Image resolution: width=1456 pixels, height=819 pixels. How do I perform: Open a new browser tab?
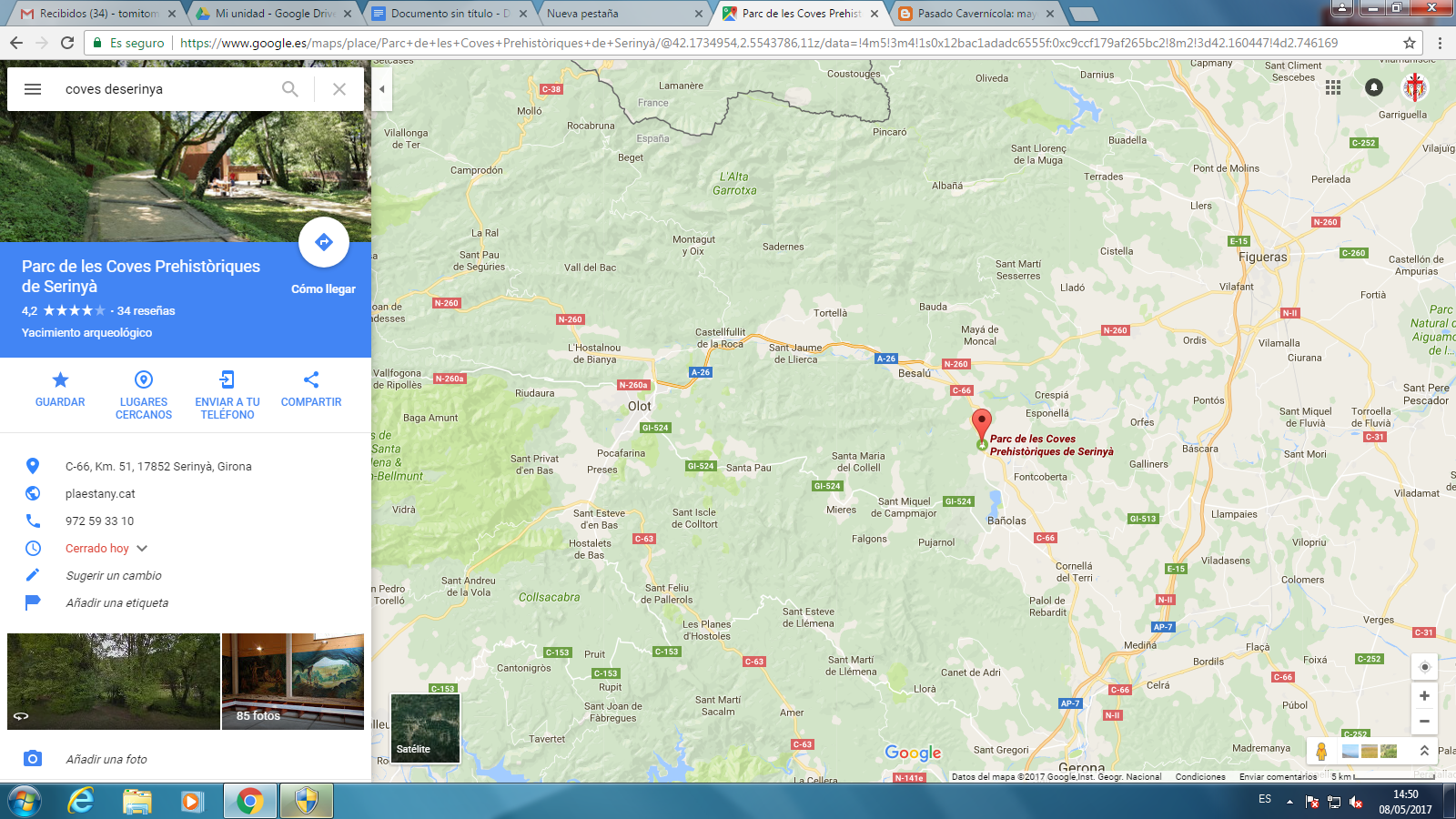(1083, 14)
